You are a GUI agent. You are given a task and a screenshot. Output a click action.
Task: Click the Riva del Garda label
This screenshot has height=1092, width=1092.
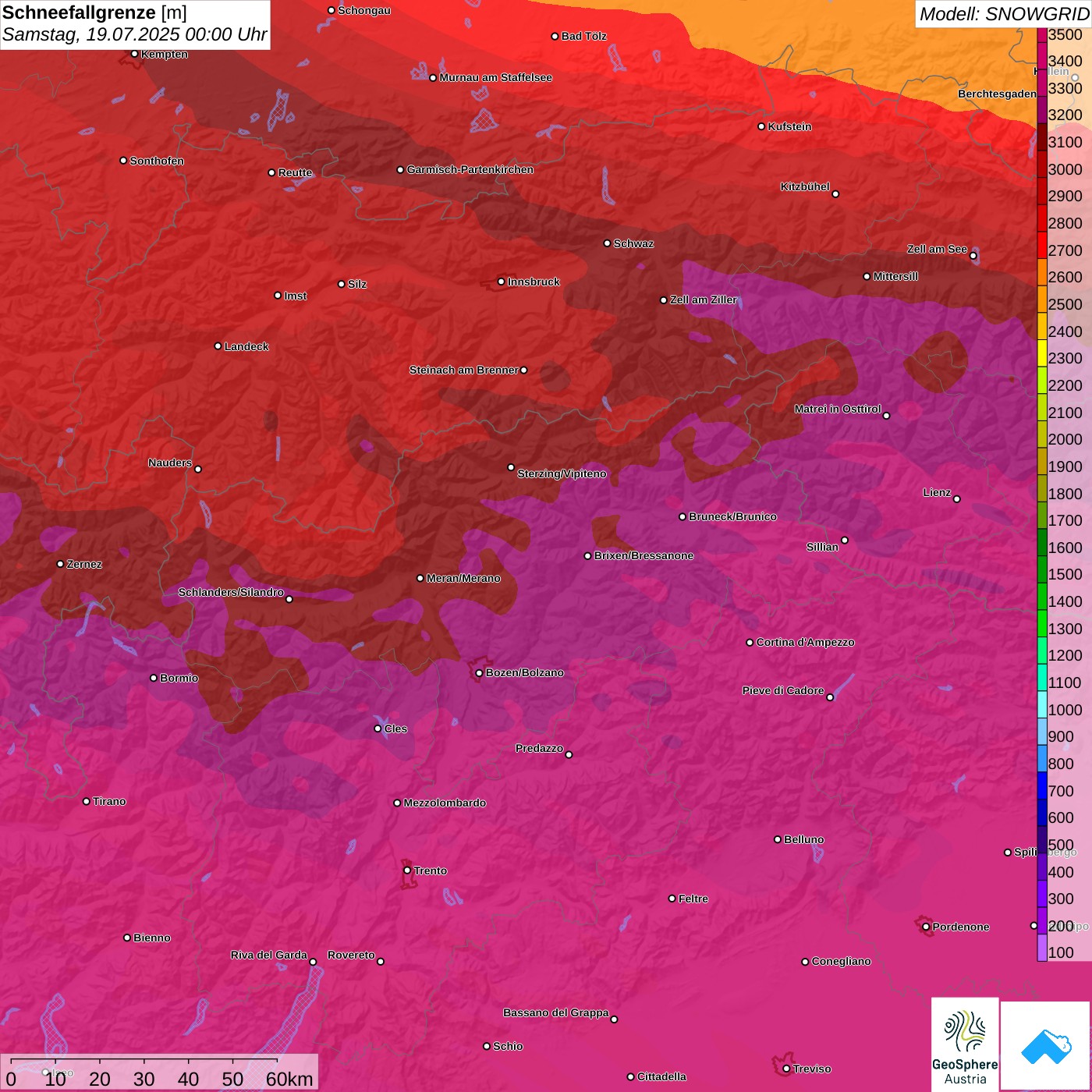pos(269,955)
